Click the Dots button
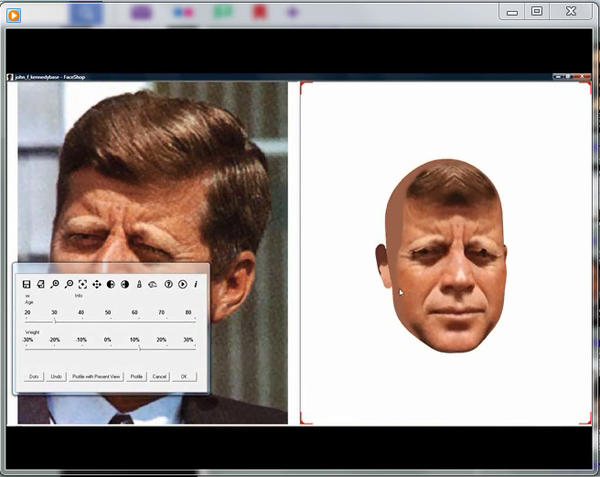This screenshot has height=477, width=600. click(34, 377)
